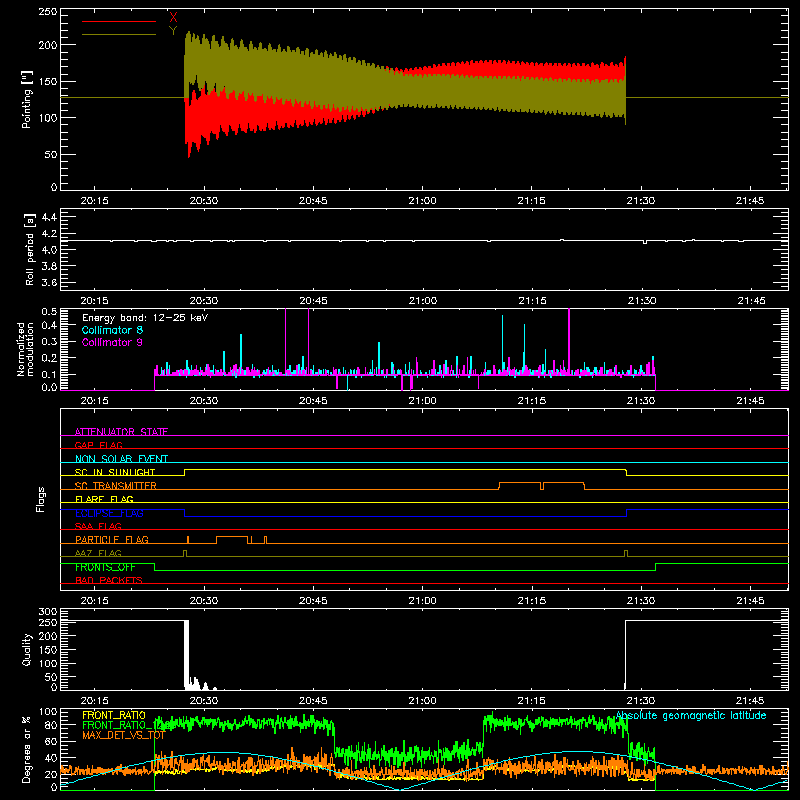Select the blue ECLIPSE_FLAG label

pyautogui.click(x=109, y=513)
